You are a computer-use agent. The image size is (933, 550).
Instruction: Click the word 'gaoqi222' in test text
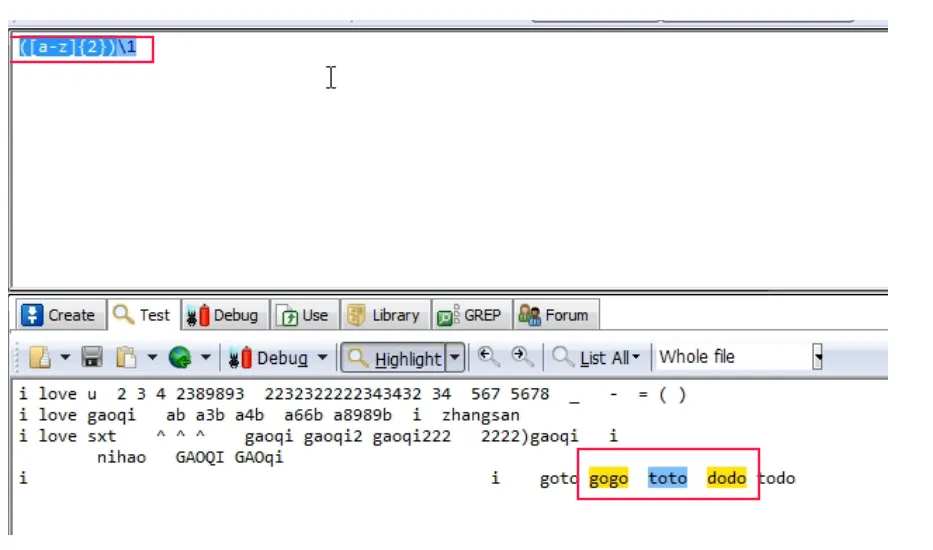point(412,436)
